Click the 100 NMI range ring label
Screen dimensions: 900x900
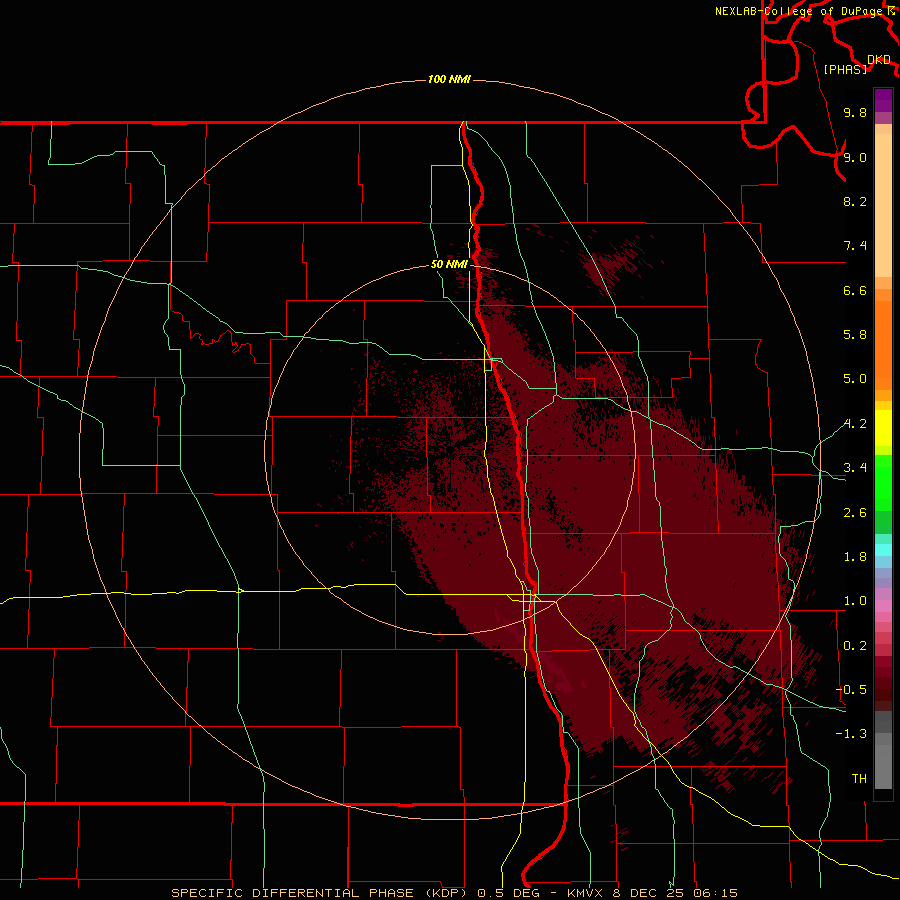click(449, 79)
